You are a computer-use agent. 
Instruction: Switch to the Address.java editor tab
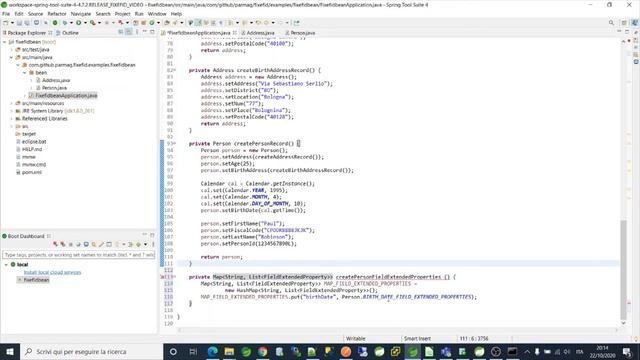260,33
